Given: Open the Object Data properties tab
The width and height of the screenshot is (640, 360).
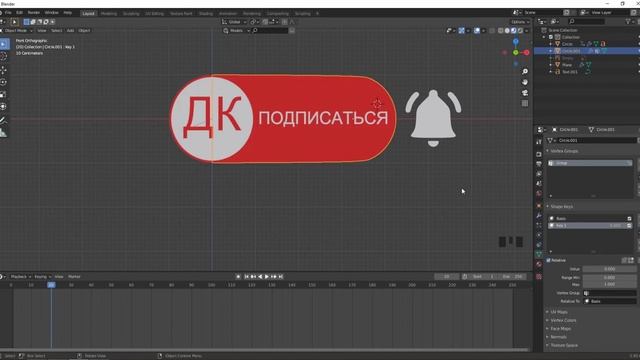Looking at the screenshot, I should [x=539, y=254].
